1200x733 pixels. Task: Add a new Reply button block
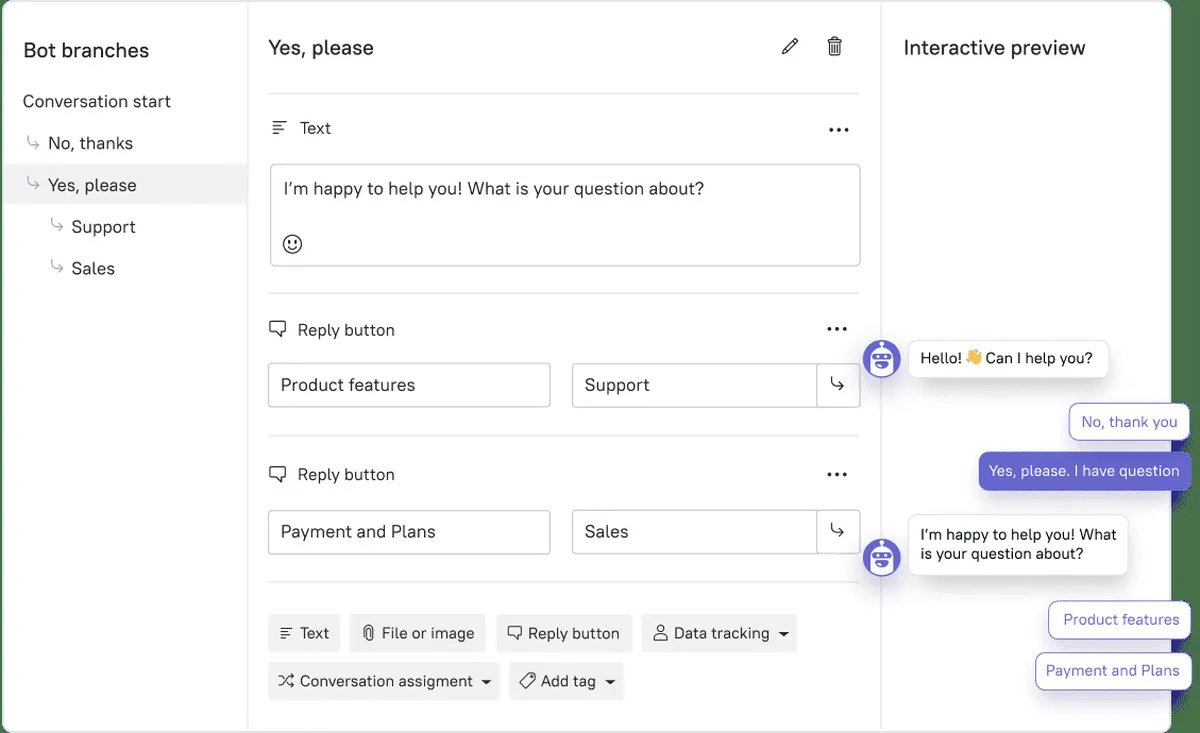[564, 633]
